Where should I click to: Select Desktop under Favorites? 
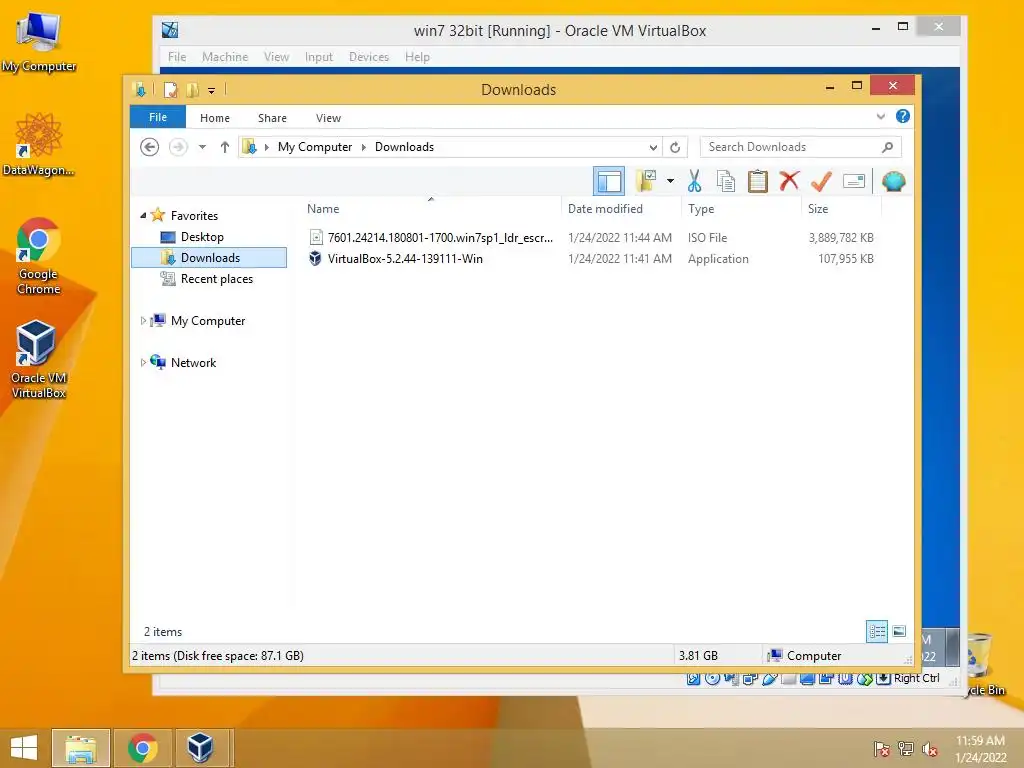pos(202,237)
